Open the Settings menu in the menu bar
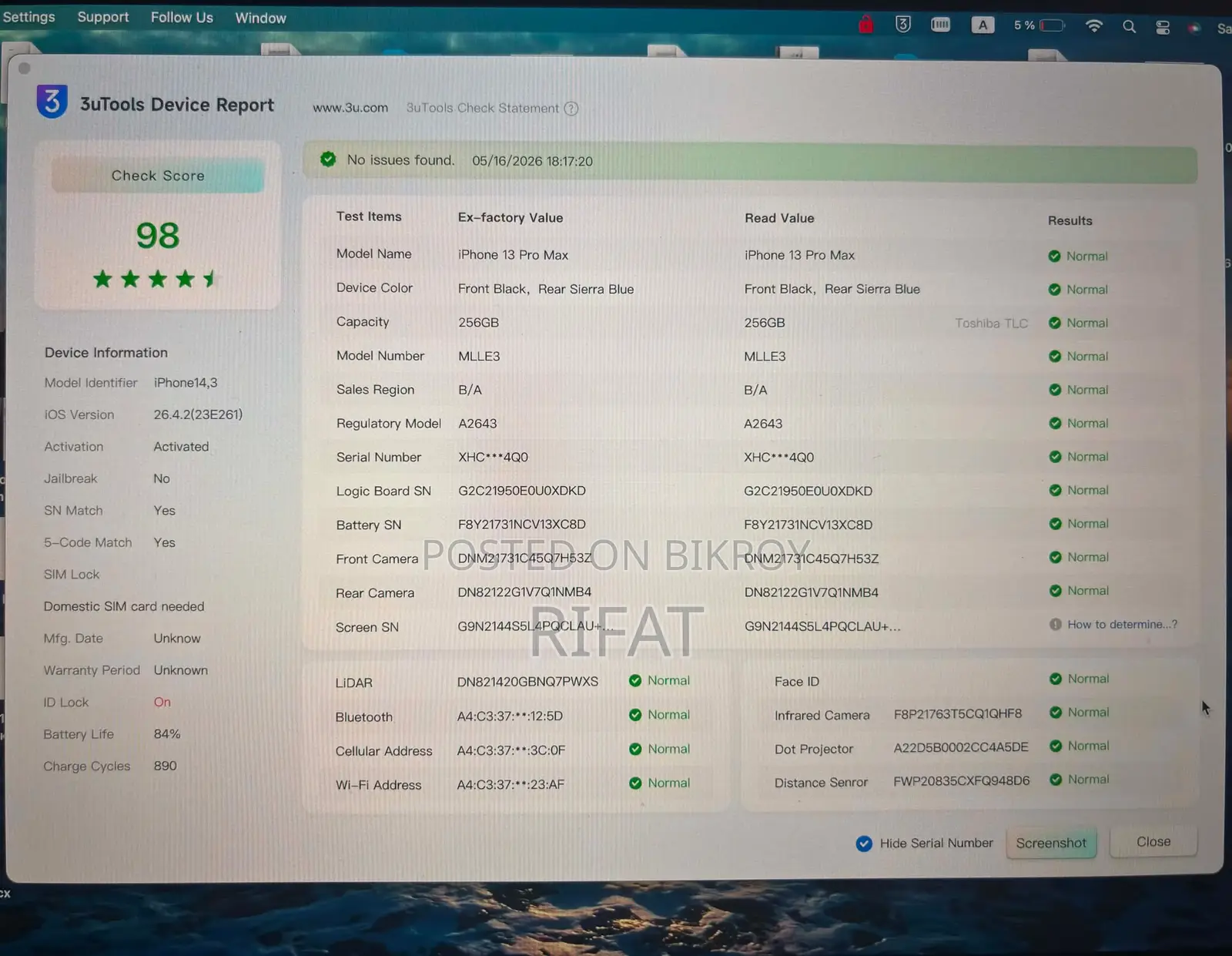 (28, 17)
